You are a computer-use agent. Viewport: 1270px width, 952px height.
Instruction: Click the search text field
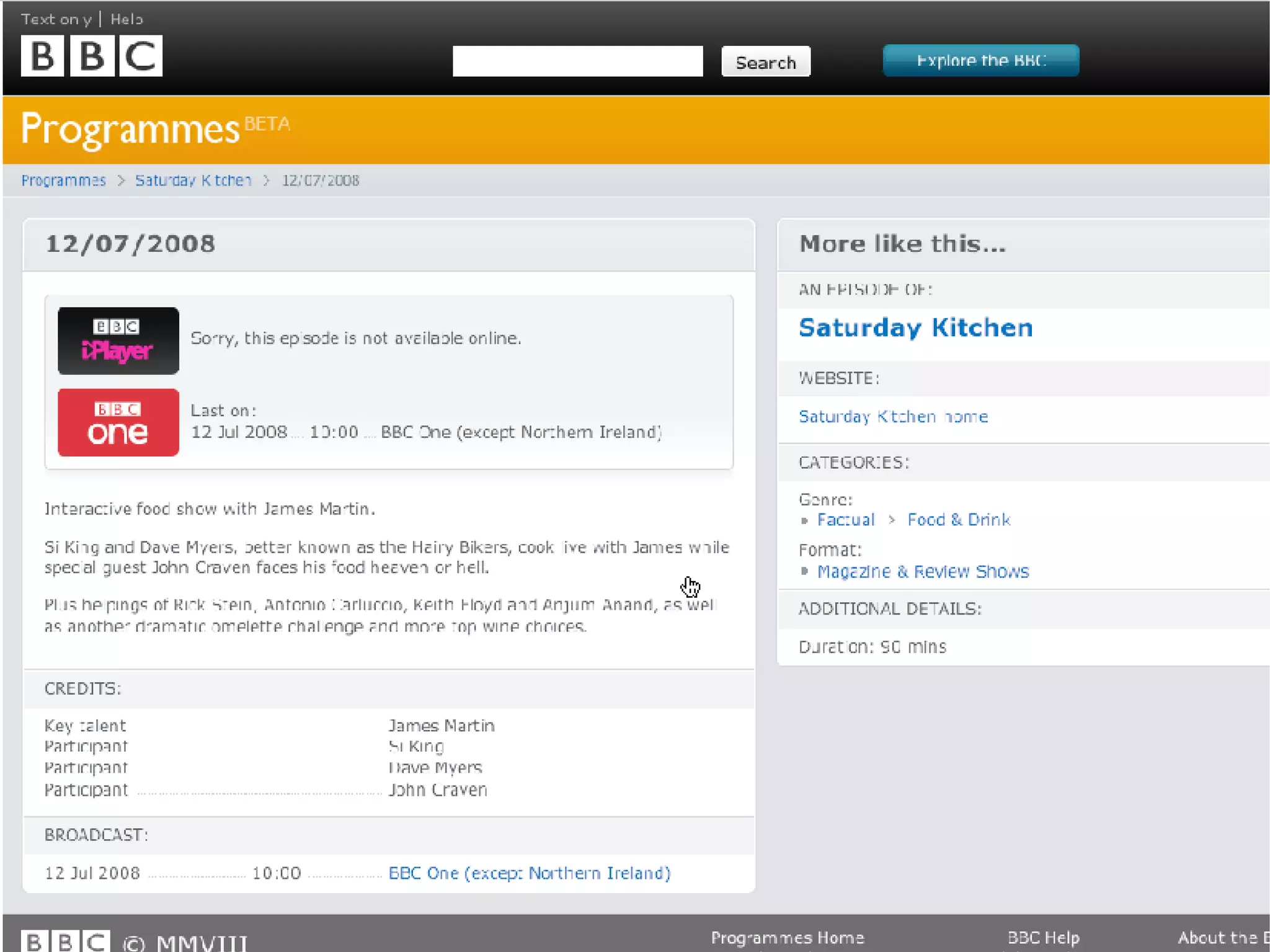pyautogui.click(x=577, y=61)
